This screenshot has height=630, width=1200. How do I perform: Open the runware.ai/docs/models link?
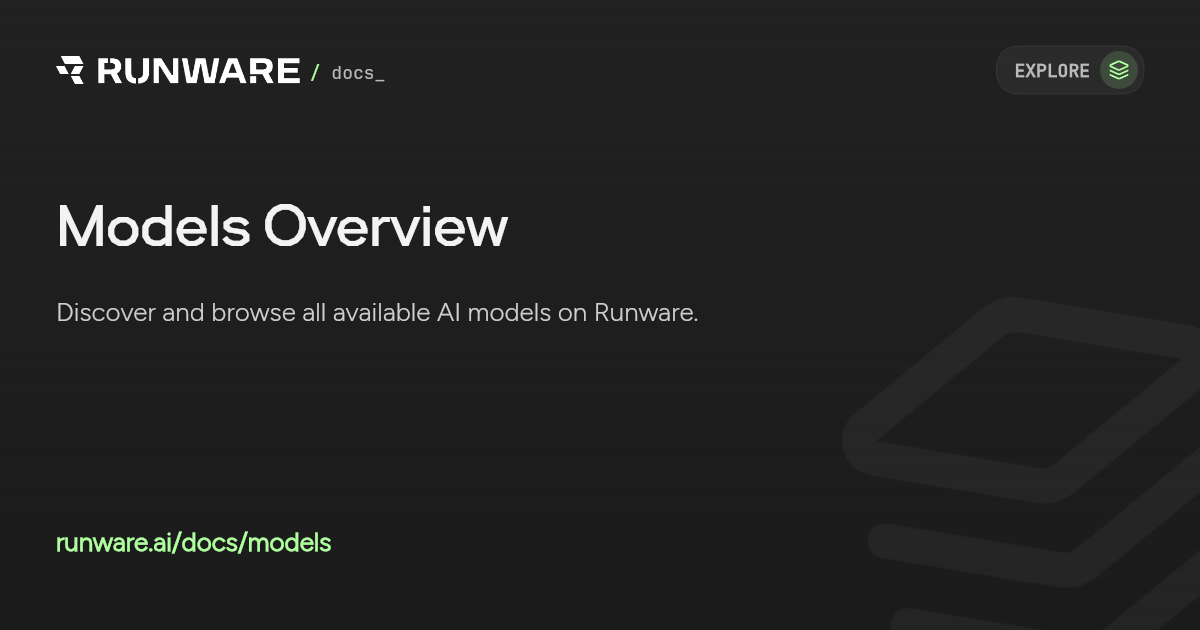click(194, 543)
